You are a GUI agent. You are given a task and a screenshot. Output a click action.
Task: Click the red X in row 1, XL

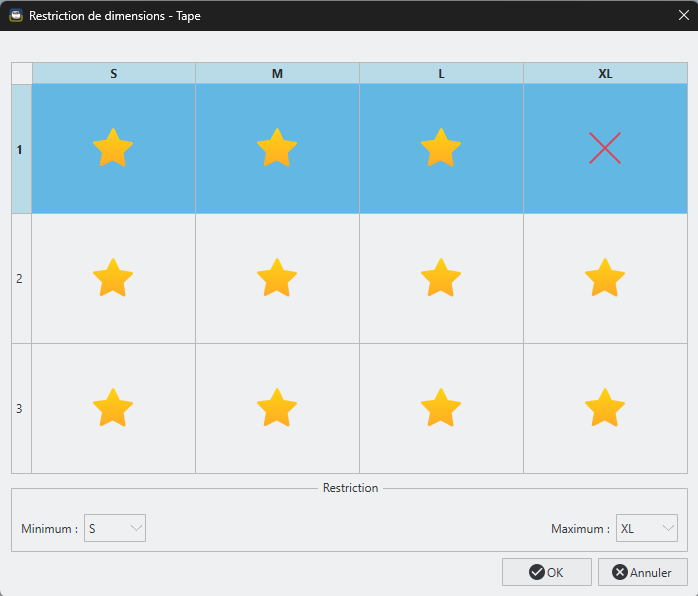(605, 148)
